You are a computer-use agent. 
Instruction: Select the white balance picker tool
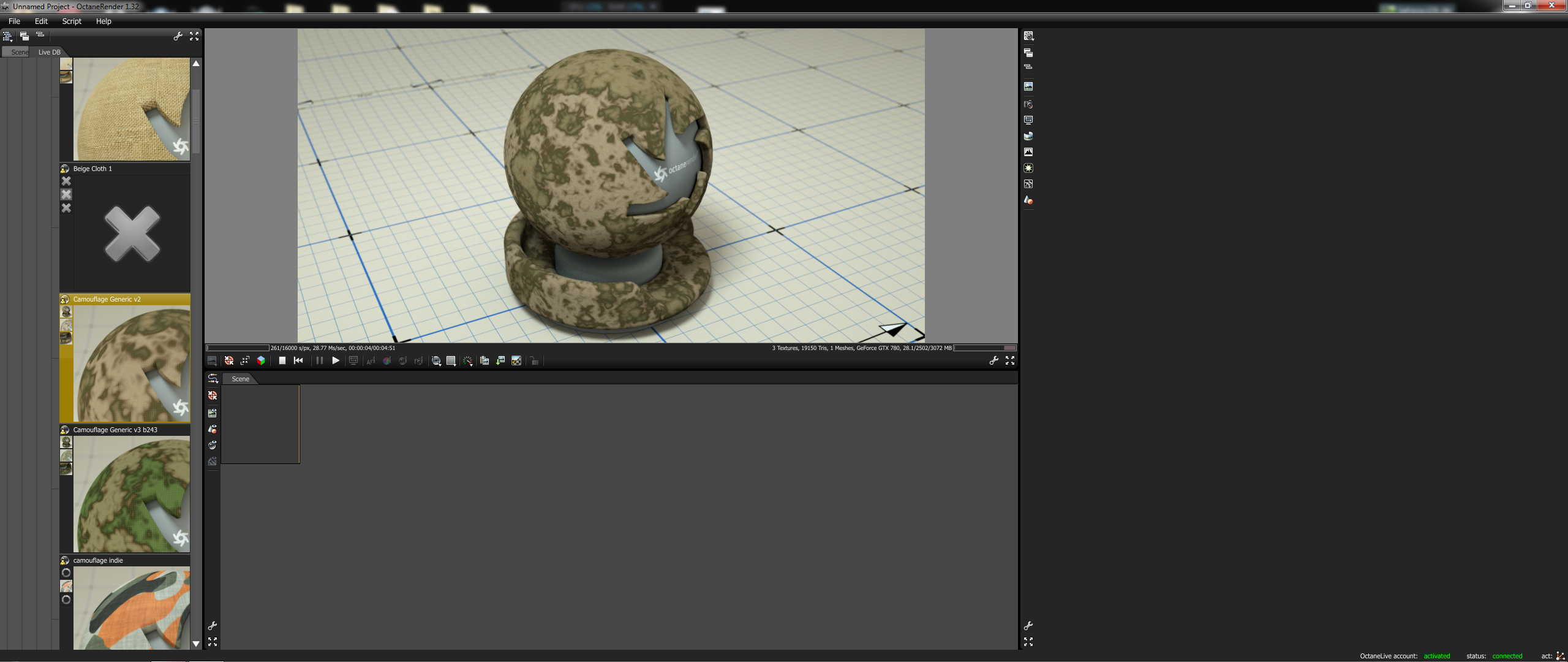point(386,361)
